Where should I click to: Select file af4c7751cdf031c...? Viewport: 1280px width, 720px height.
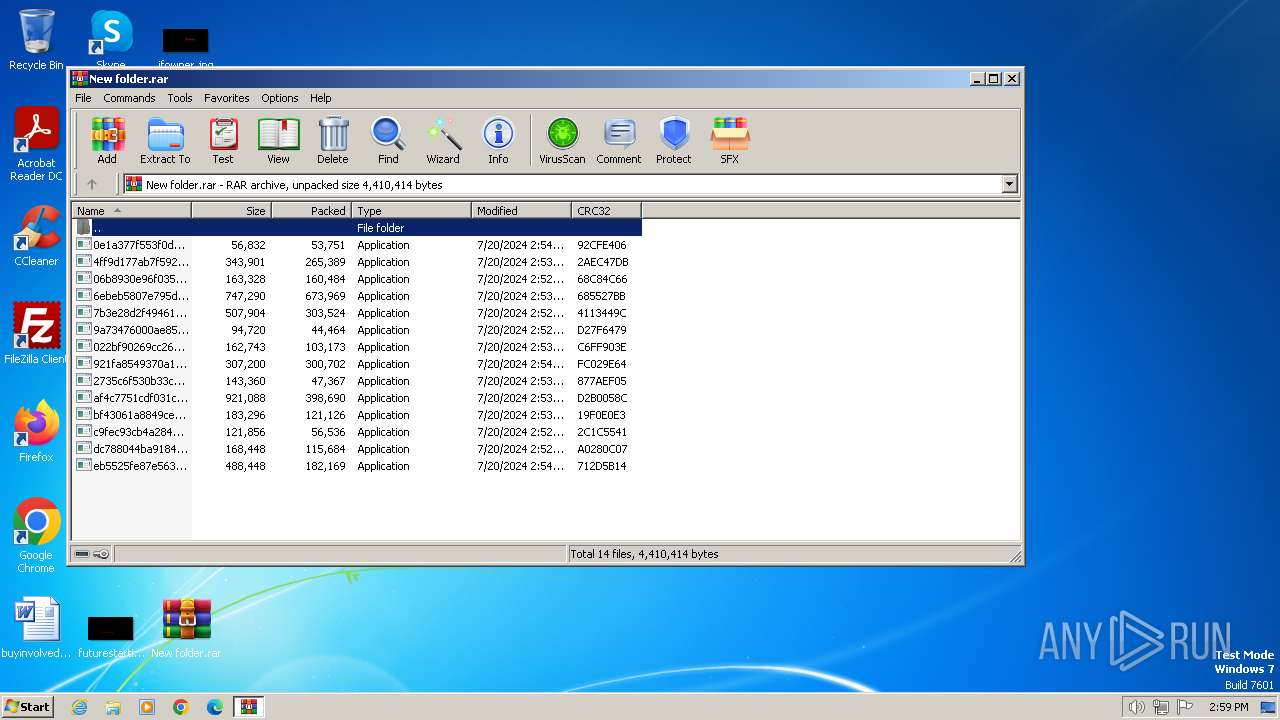click(x=357, y=398)
